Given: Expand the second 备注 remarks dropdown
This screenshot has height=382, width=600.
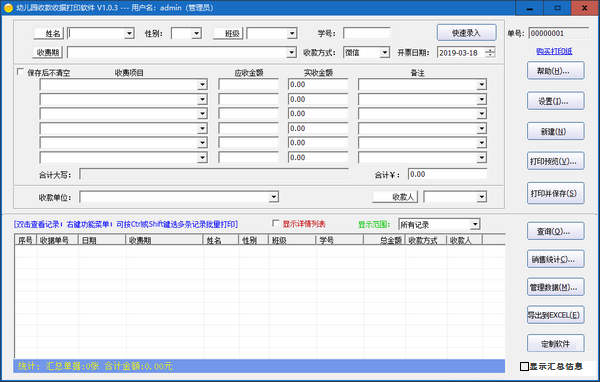Looking at the screenshot, I should point(482,100).
